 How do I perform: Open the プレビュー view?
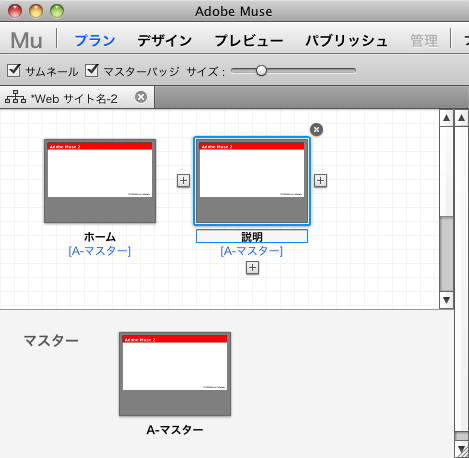(x=249, y=40)
